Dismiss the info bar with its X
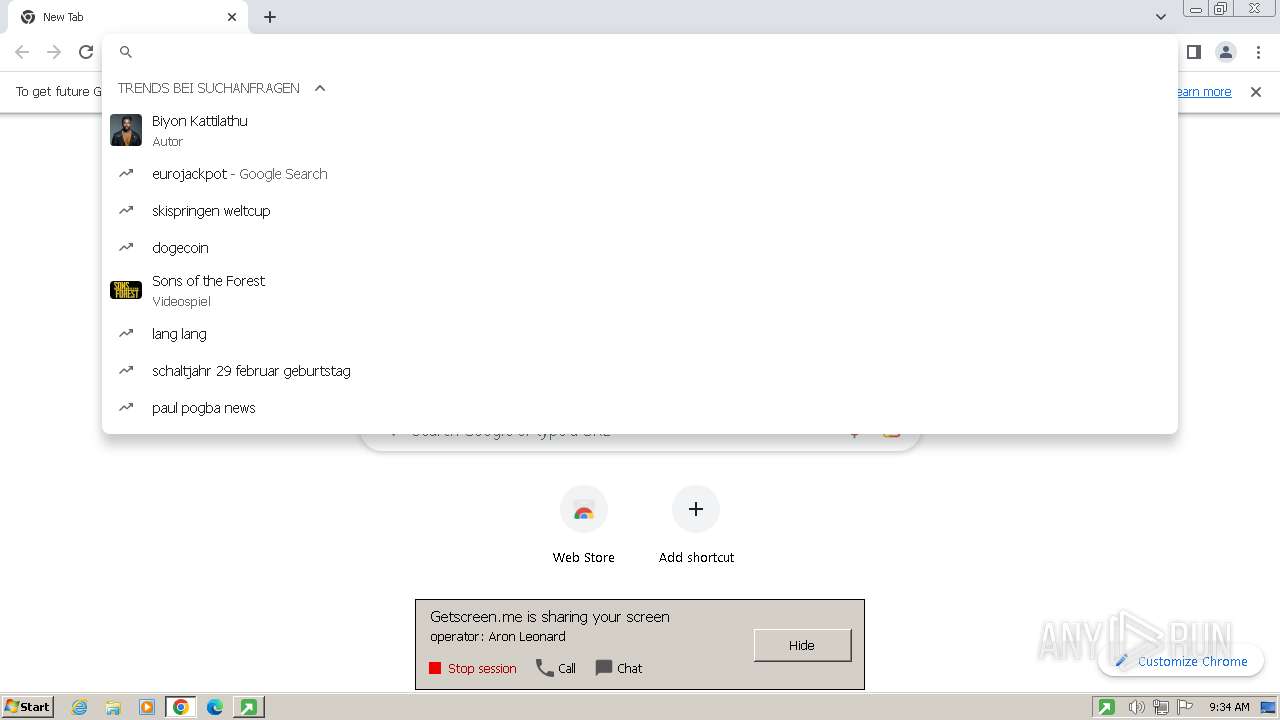The width and height of the screenshot is (1280, 720). click(x=1256, y=92)
